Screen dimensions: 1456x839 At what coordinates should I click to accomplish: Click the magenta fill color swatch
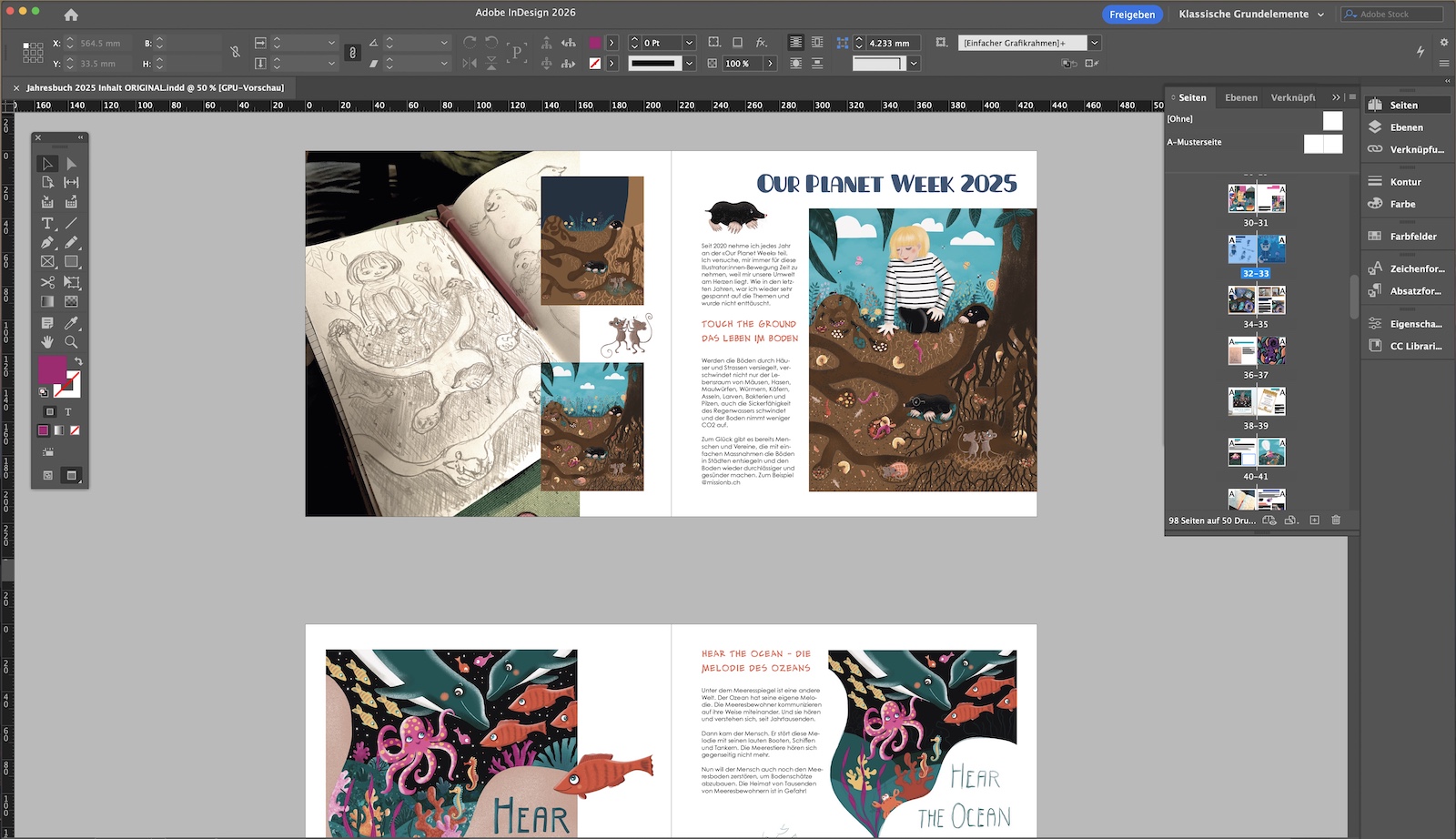(51, 369)
